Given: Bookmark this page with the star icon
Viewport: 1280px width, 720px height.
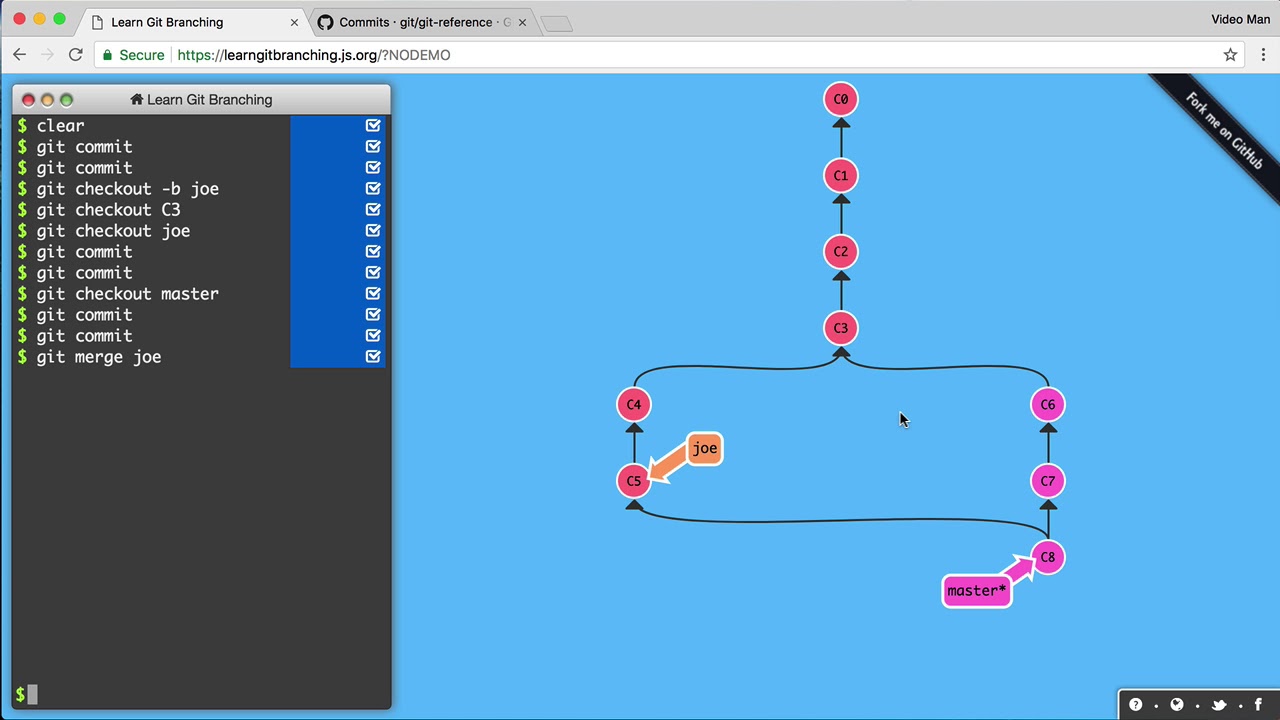Looking at the screenshot, I should tap(1231, 55).
